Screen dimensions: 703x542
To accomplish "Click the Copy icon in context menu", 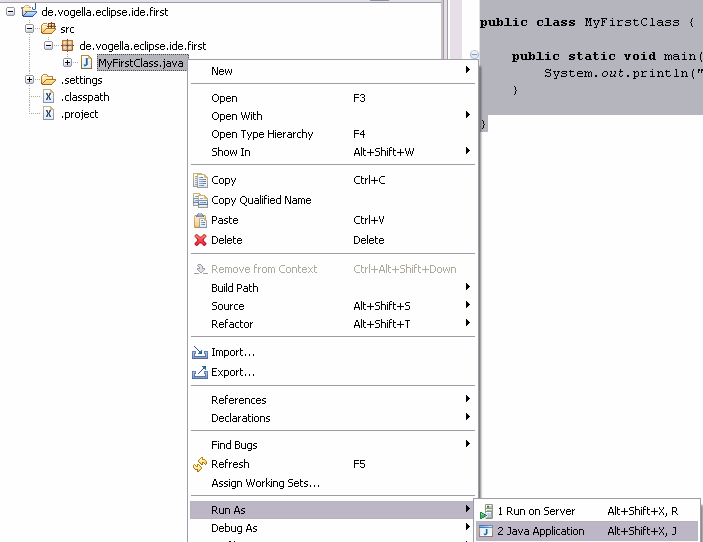I will tap(199, 181).
